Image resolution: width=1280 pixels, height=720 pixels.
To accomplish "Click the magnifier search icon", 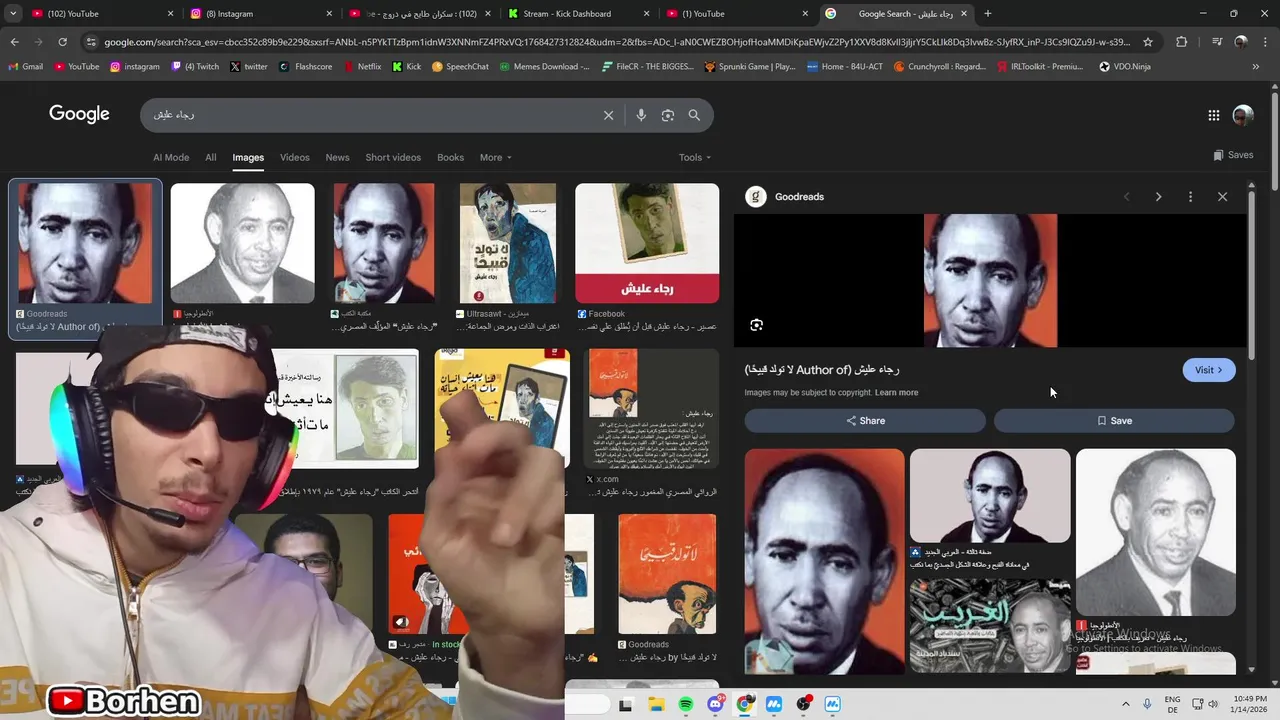I will click(x=694, y=115).
